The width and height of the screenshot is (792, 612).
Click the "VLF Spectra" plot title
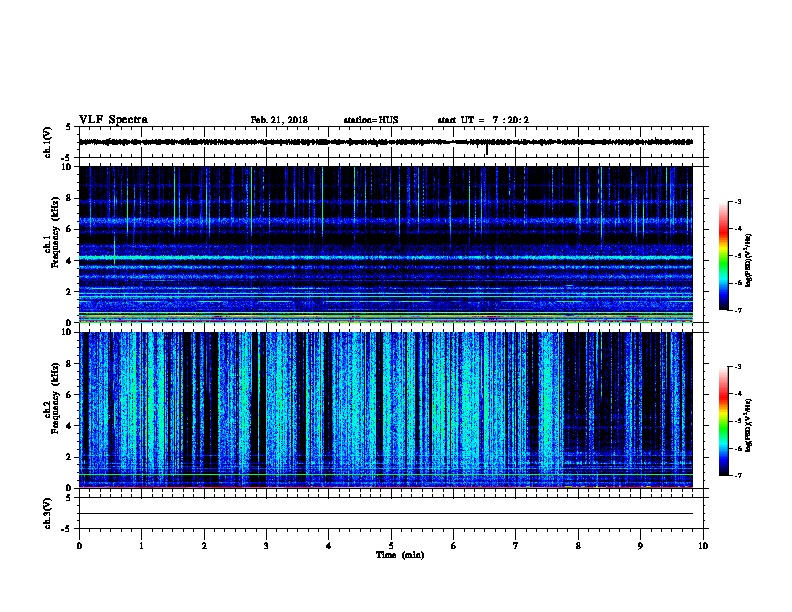(113, 120)
